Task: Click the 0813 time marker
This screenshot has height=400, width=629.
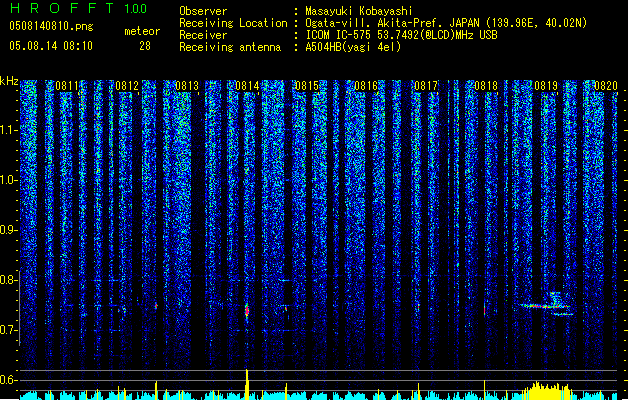Action: (187, 86)
